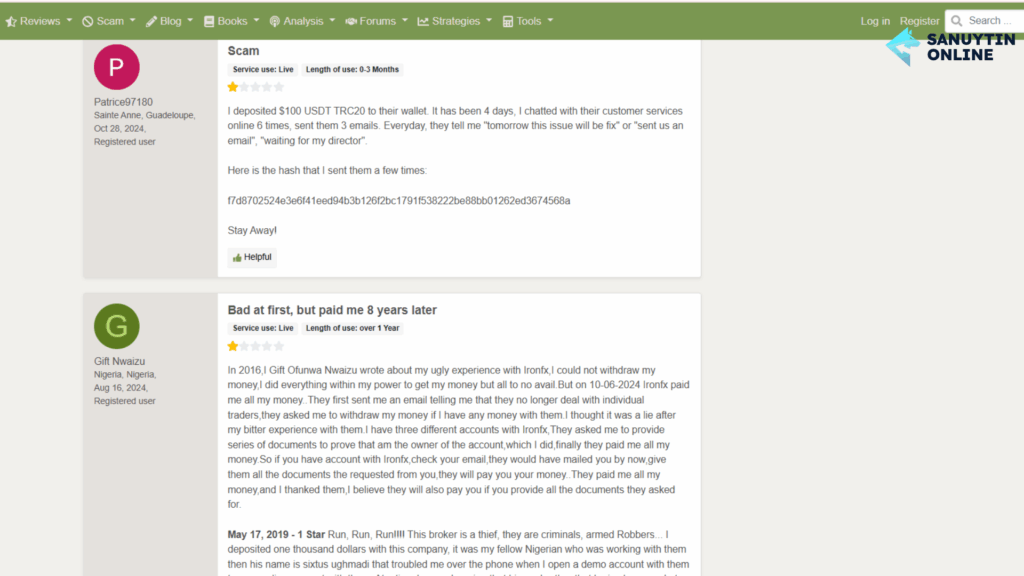Click the chart icon beside Strategies
This screenshot has height=576, width=1024.
(x=423, y=22)
